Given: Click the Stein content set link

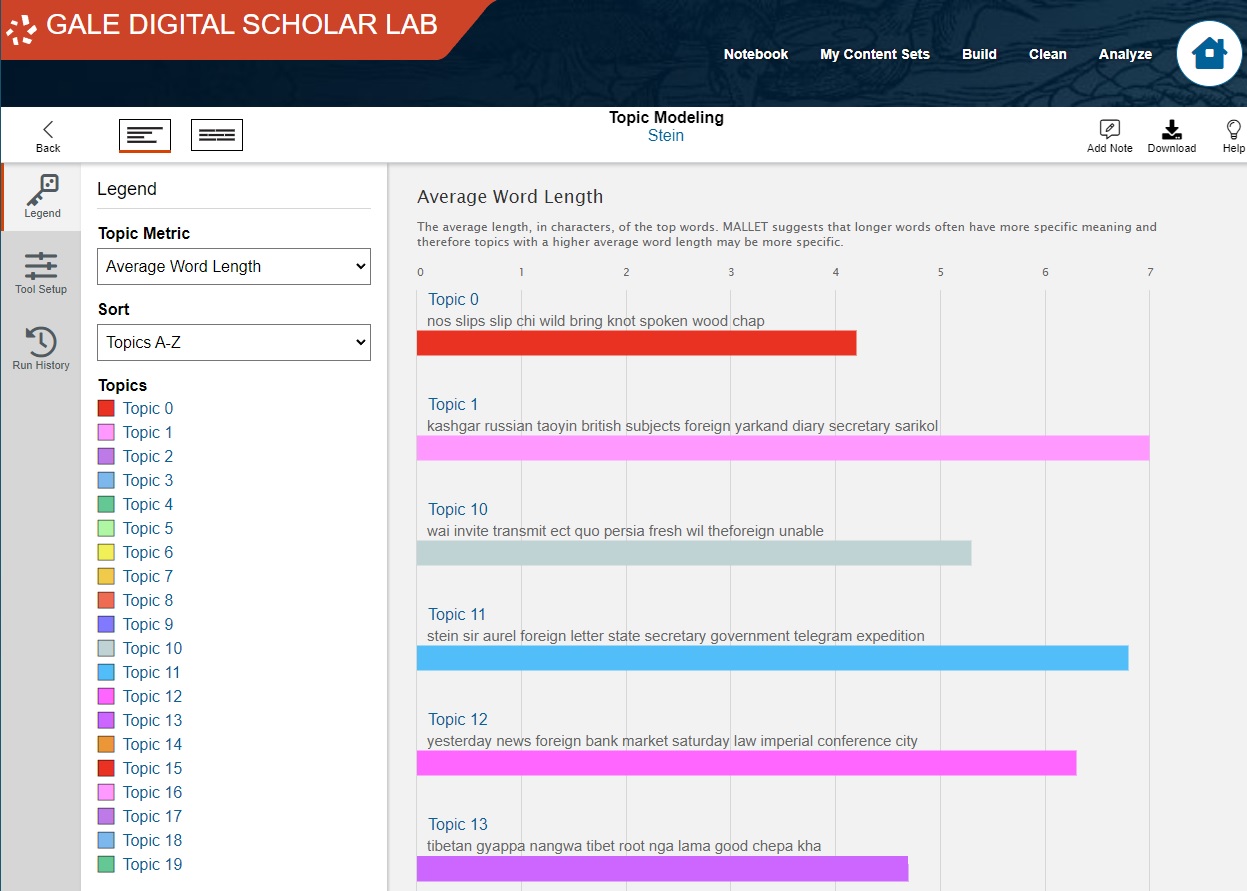Looking at the screenshot, I should pyautogui.click(x=666, y=136).
